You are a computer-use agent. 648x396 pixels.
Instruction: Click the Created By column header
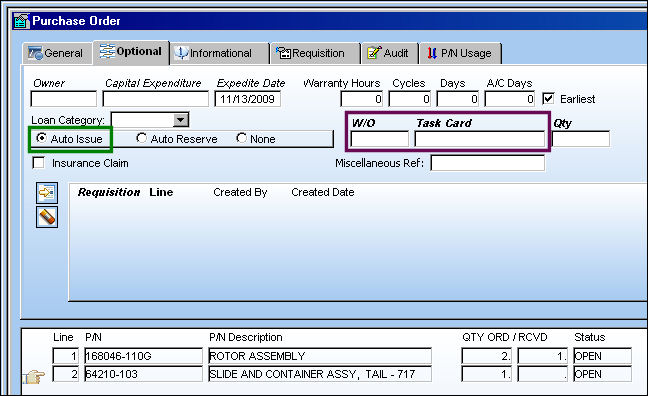240,192
